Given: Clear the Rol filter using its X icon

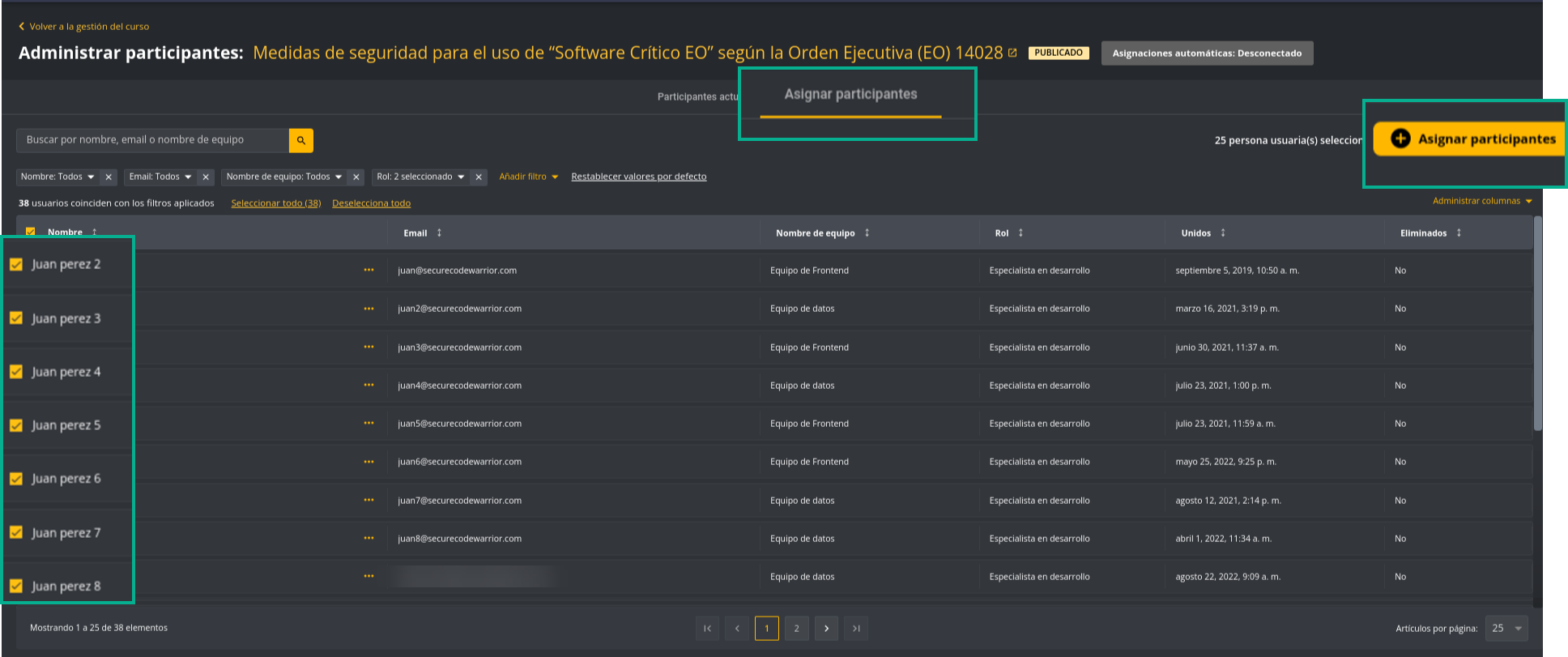Looking at the screenshot, I should (x=479, y=177).
